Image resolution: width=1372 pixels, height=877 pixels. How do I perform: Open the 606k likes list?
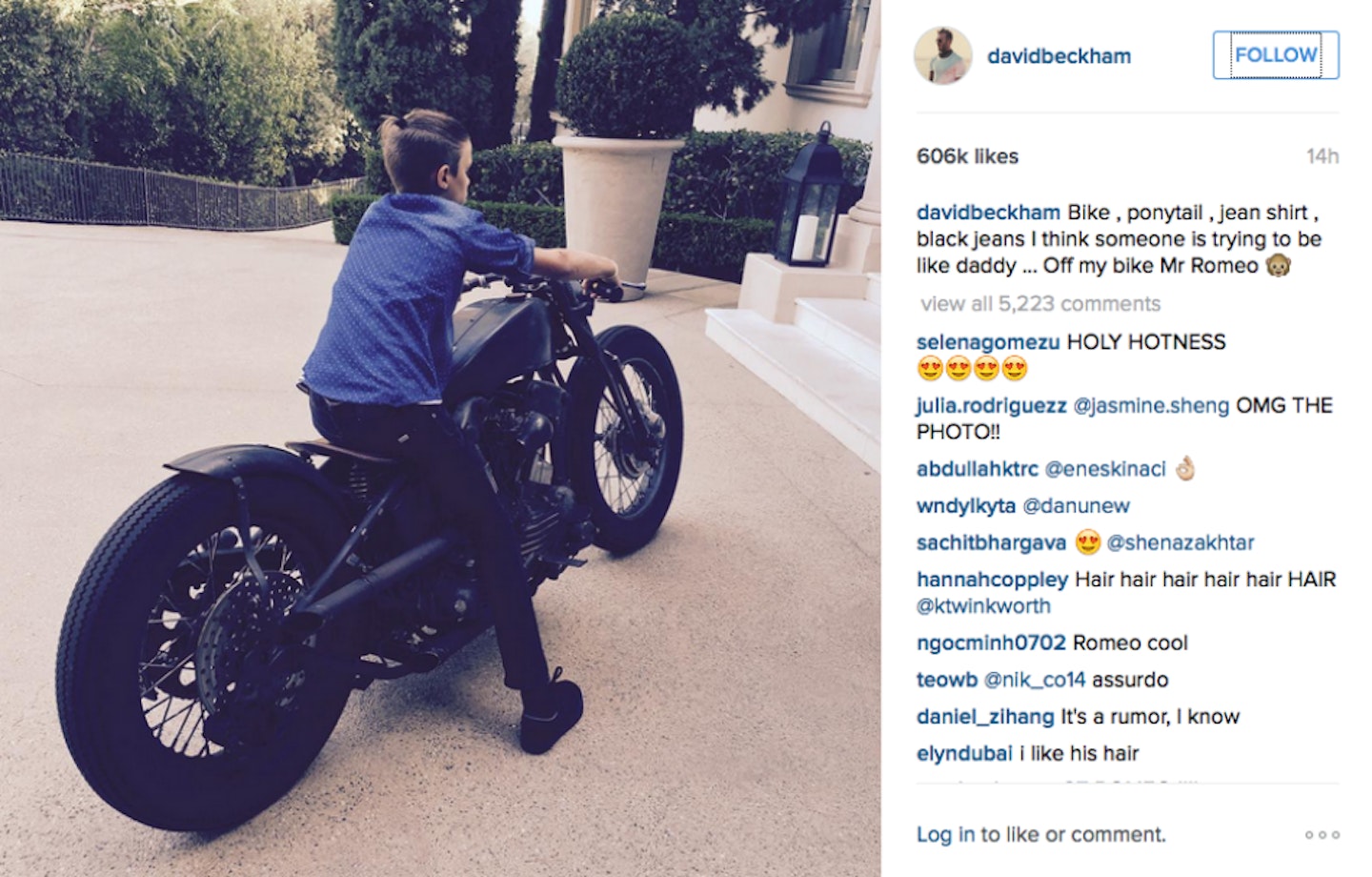click(x=967, y=156)
